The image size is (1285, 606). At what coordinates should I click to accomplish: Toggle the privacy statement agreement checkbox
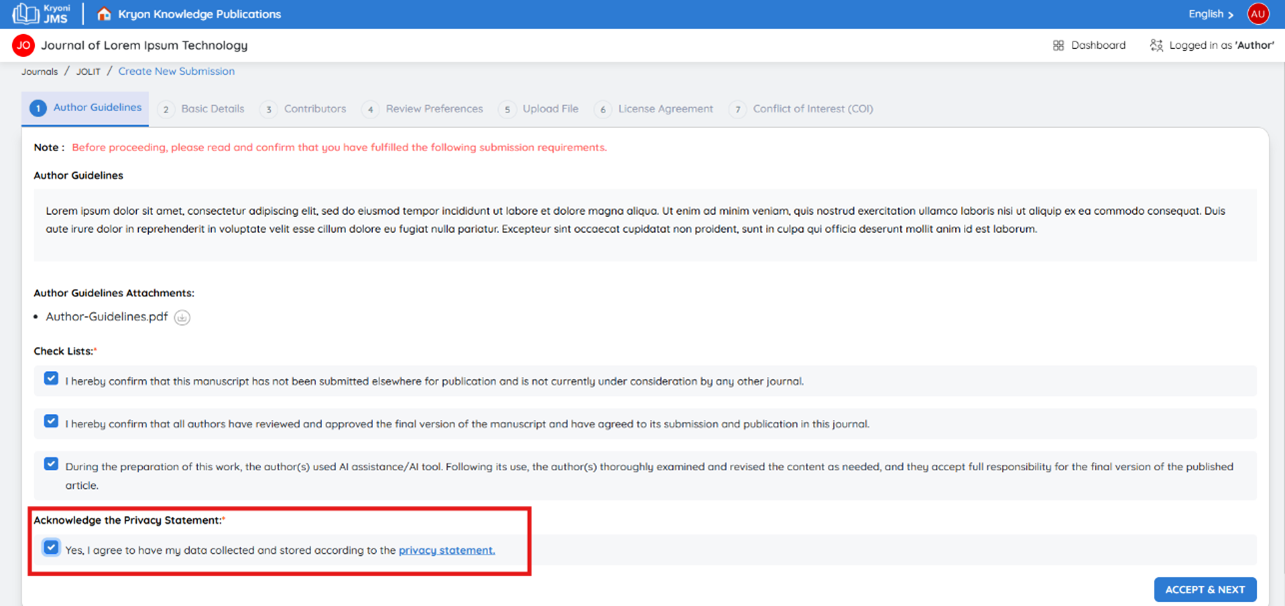(x=51, y=548)
